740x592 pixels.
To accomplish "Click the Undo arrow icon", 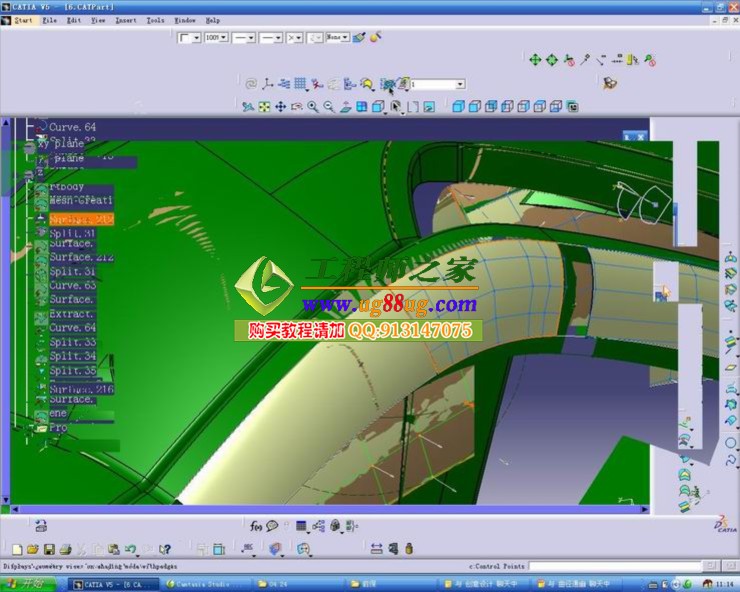I will tap(130, 549).
